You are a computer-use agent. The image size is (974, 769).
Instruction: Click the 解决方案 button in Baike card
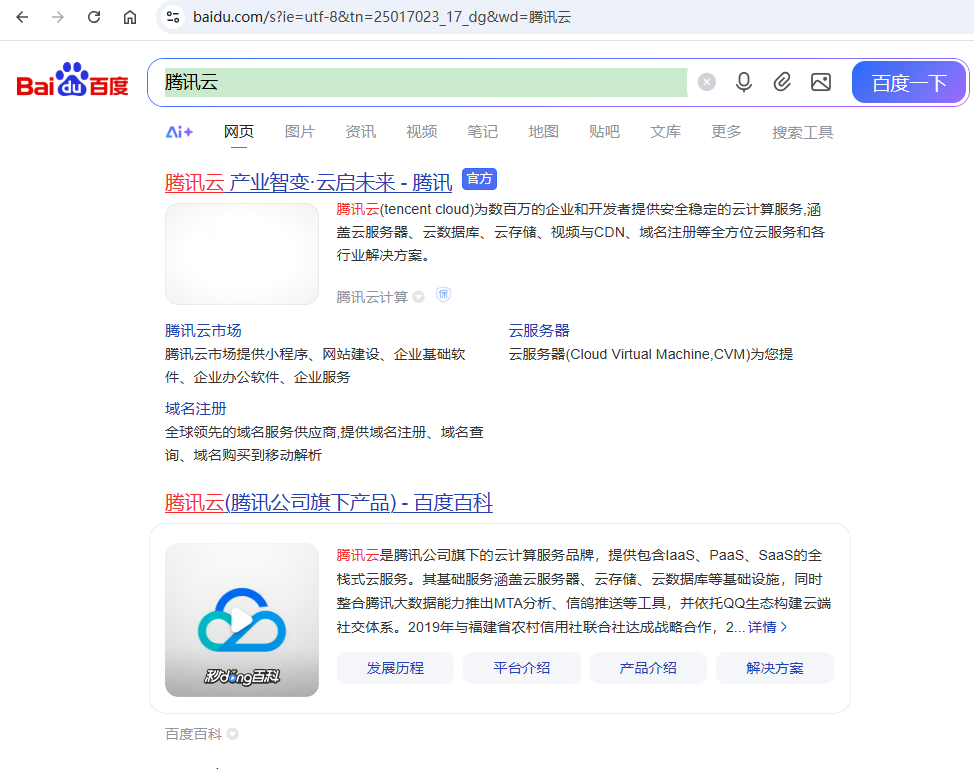(774, 668)
